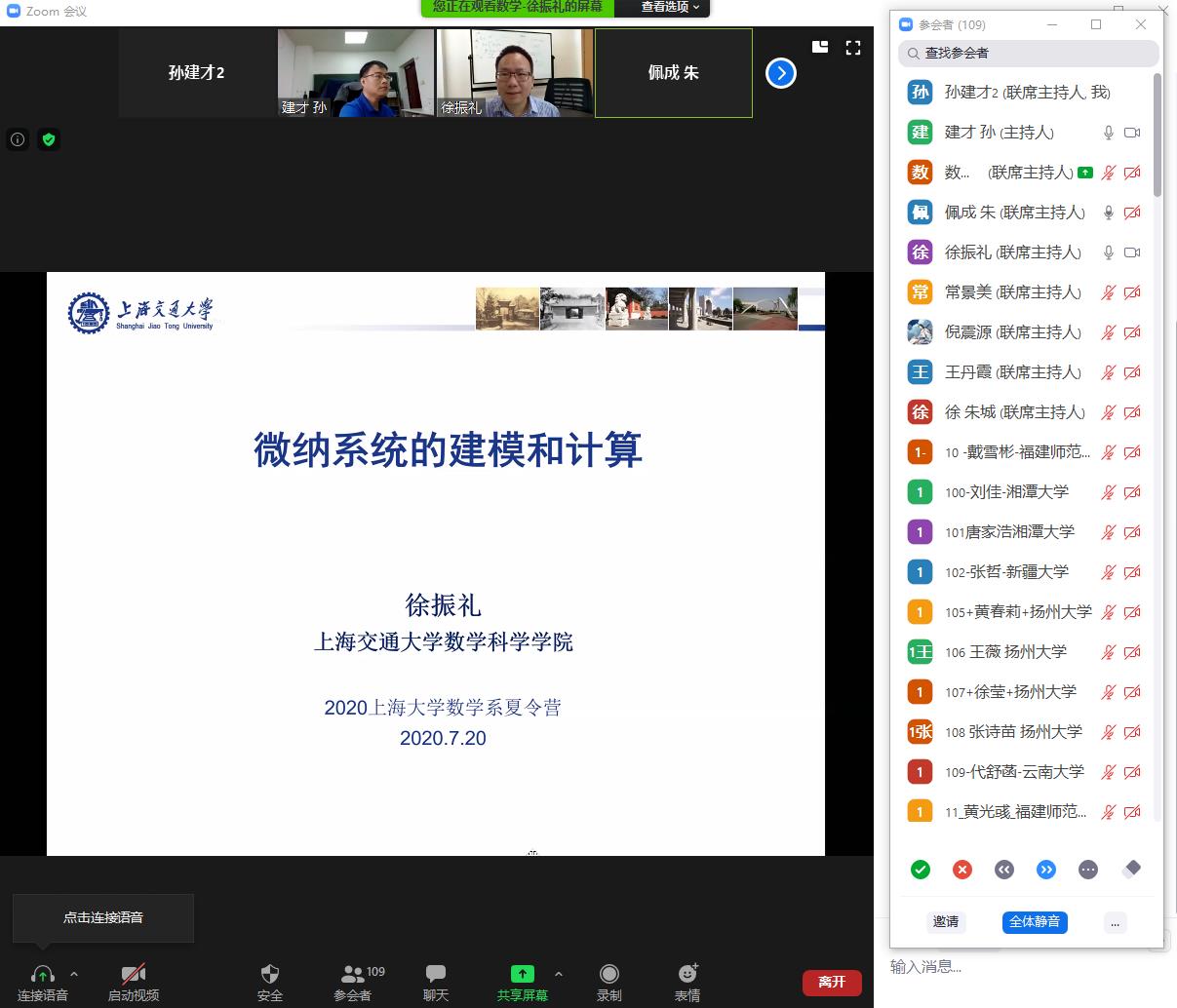Switch video layout view icon
The image size is (1177, 1008).
click(x=820, y=47)
